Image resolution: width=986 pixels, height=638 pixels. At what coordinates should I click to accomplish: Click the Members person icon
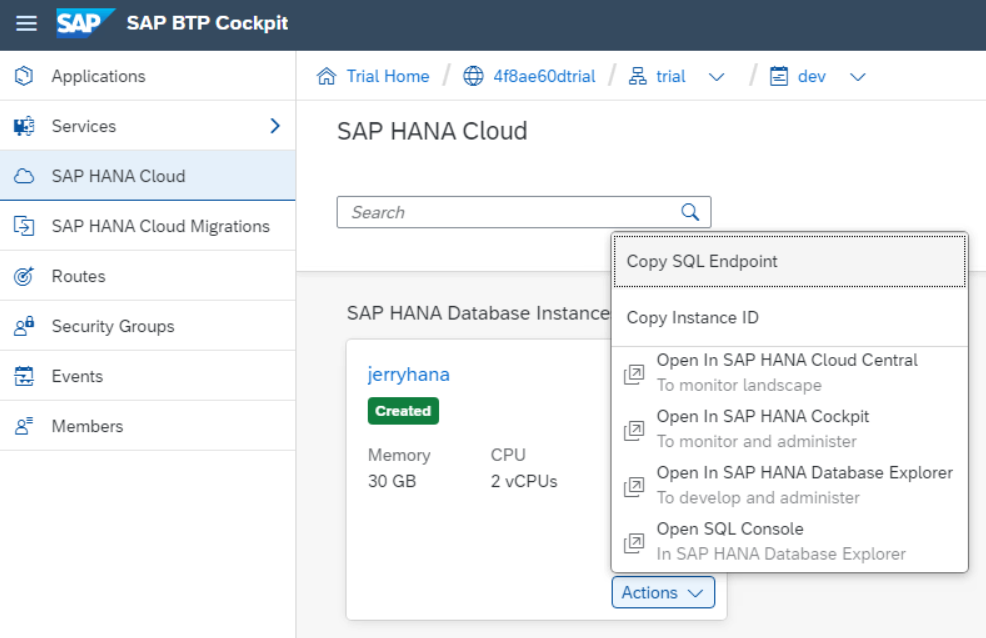24,426
